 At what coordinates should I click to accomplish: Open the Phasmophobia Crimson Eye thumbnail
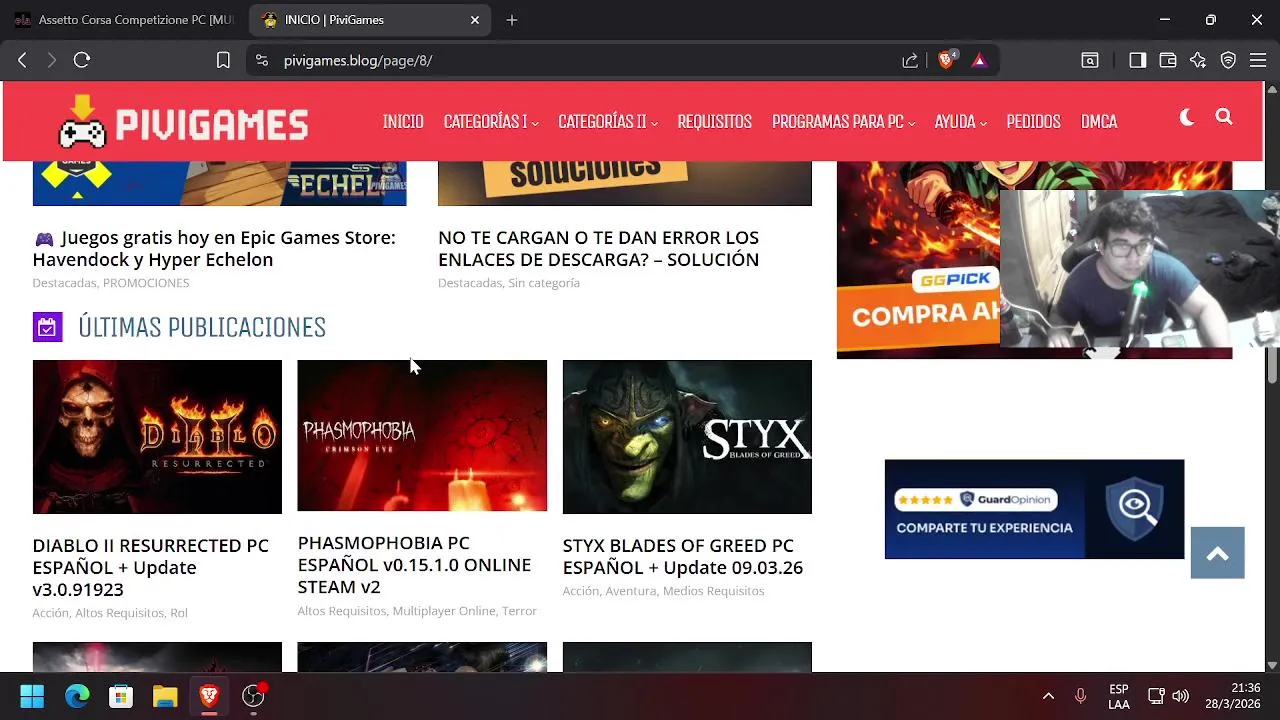[x=422, y=436]
